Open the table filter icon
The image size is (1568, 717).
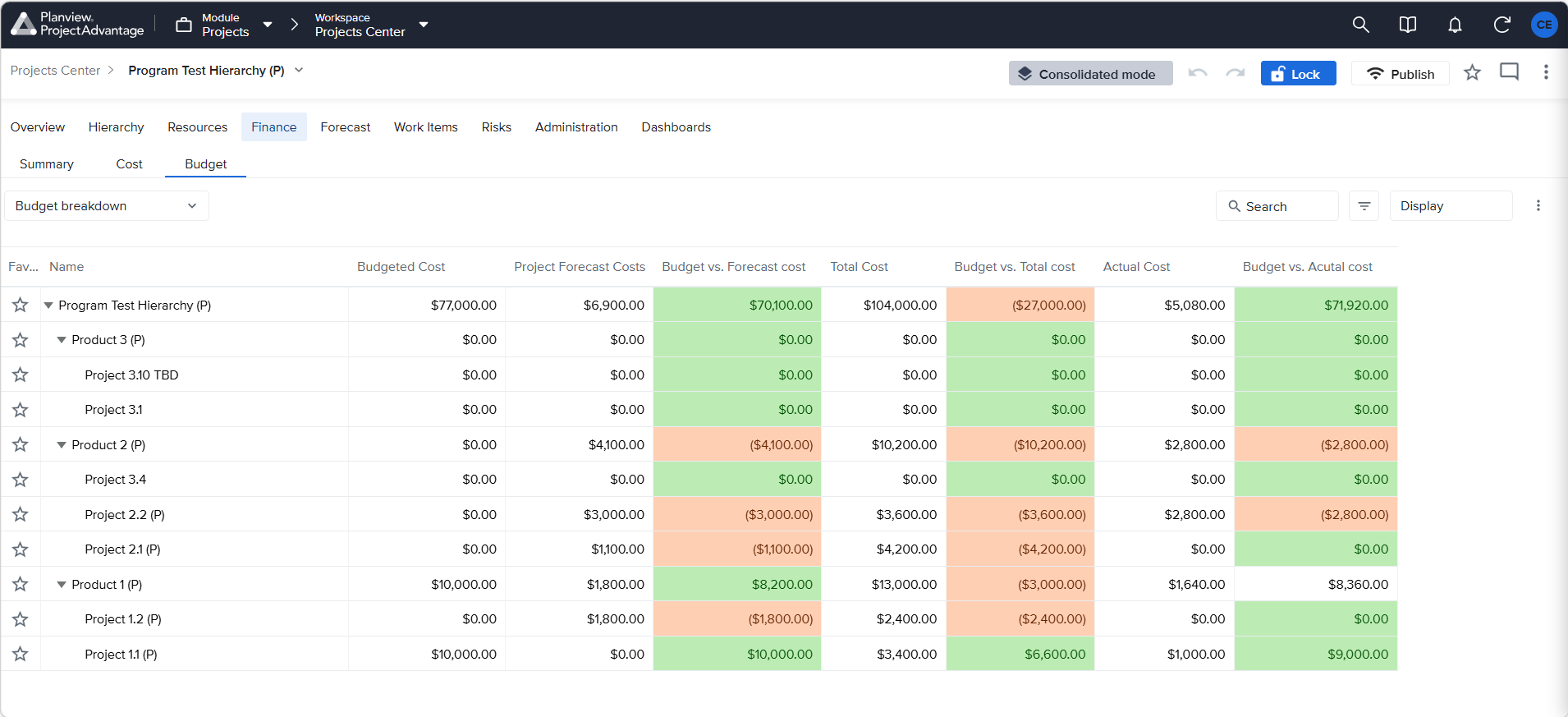[1364, 206]
